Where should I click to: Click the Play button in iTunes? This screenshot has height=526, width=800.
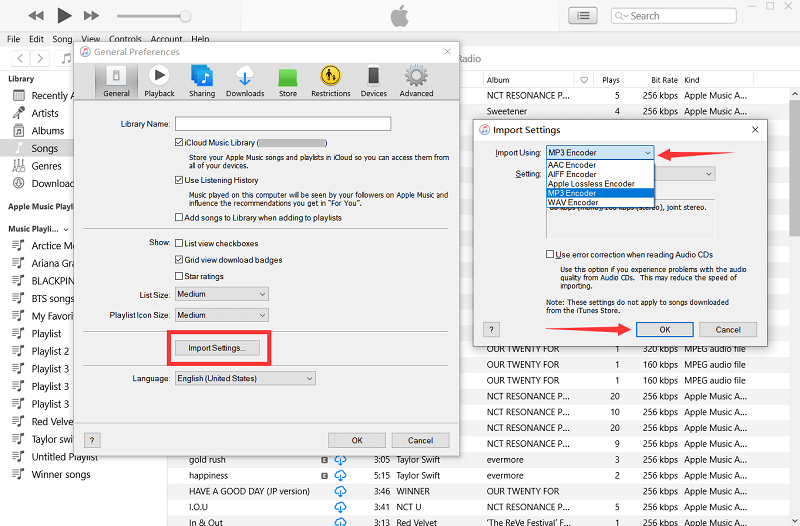point(64,15)
